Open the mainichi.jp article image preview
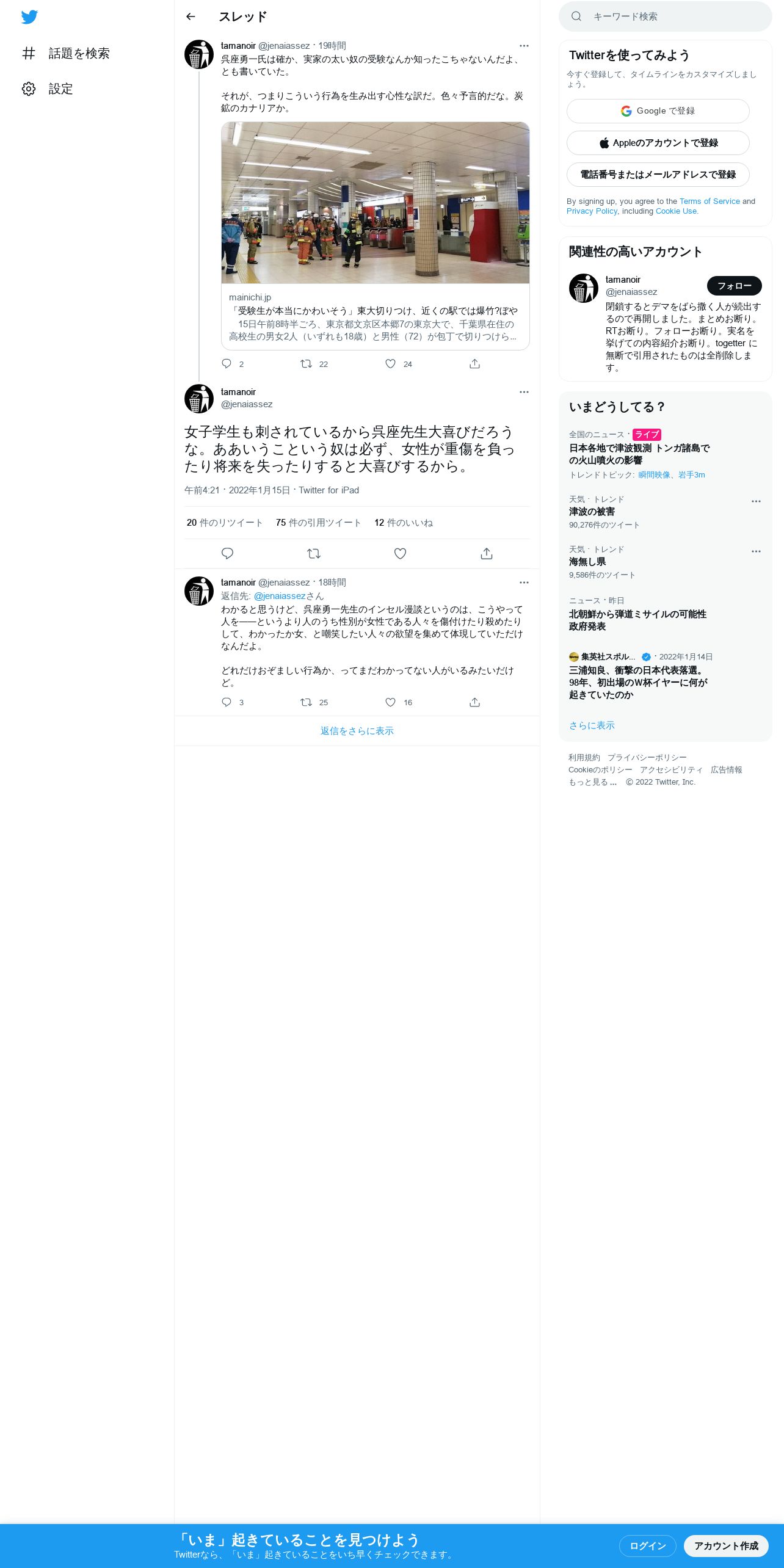Screen dimensions: 784x1568 pos(375,203)
